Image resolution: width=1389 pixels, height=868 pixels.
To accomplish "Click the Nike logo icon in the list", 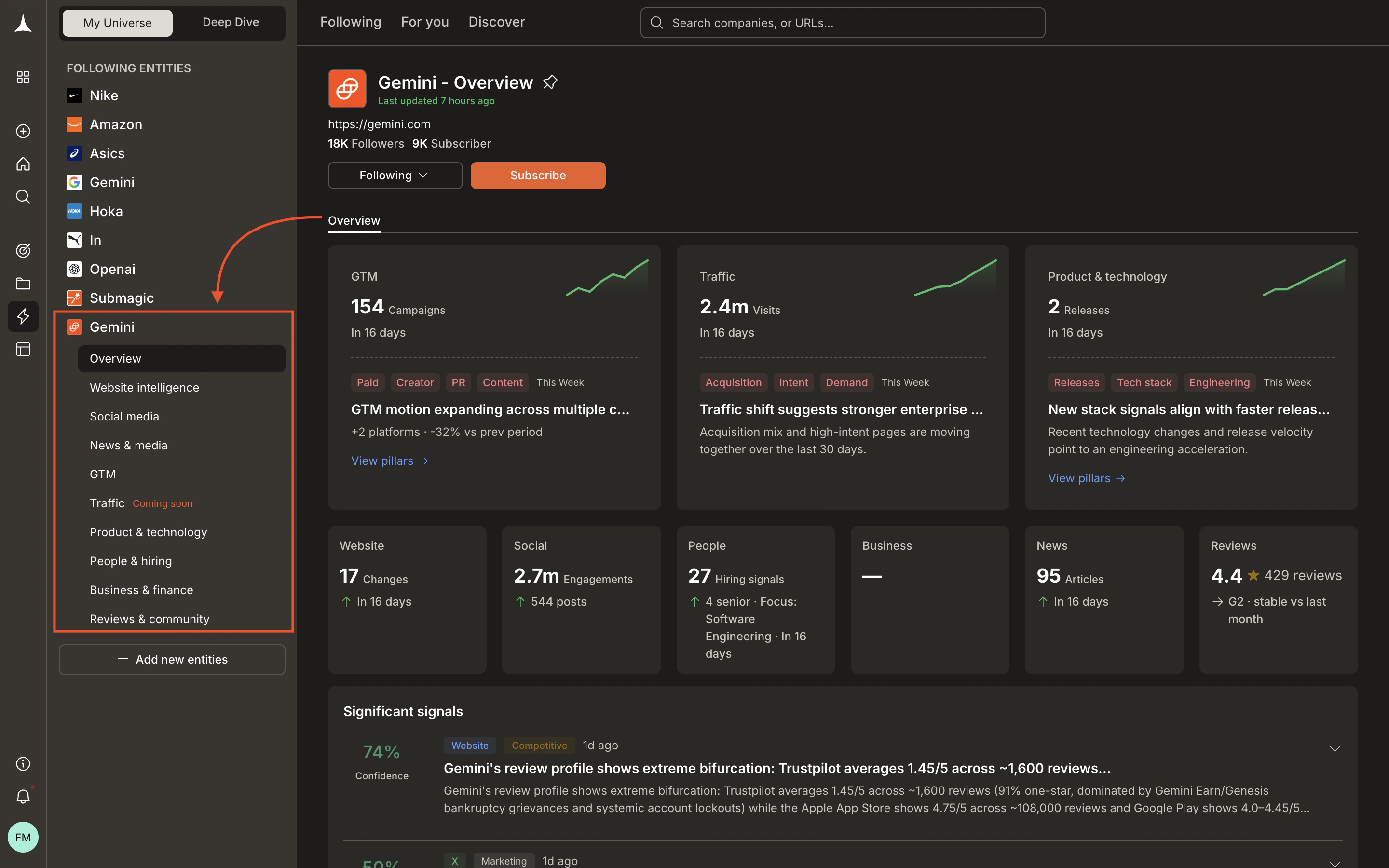I will coord(74,95).
